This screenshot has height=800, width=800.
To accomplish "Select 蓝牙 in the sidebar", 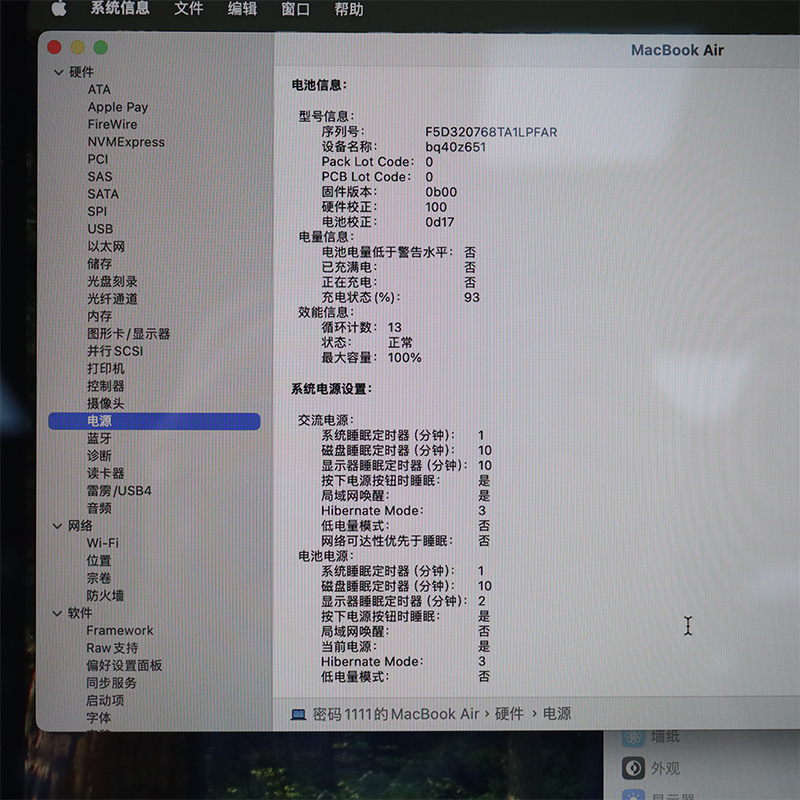I will pos(99,438).
